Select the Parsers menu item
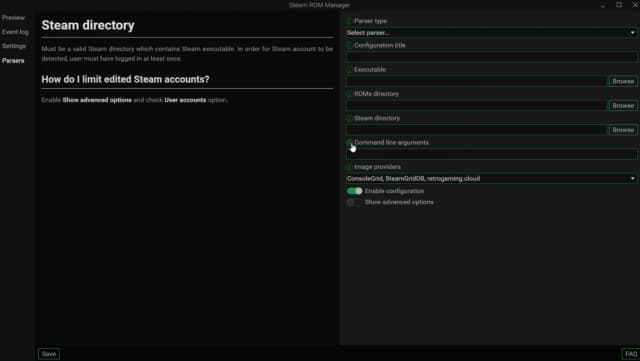 click(x=13, y=60)
